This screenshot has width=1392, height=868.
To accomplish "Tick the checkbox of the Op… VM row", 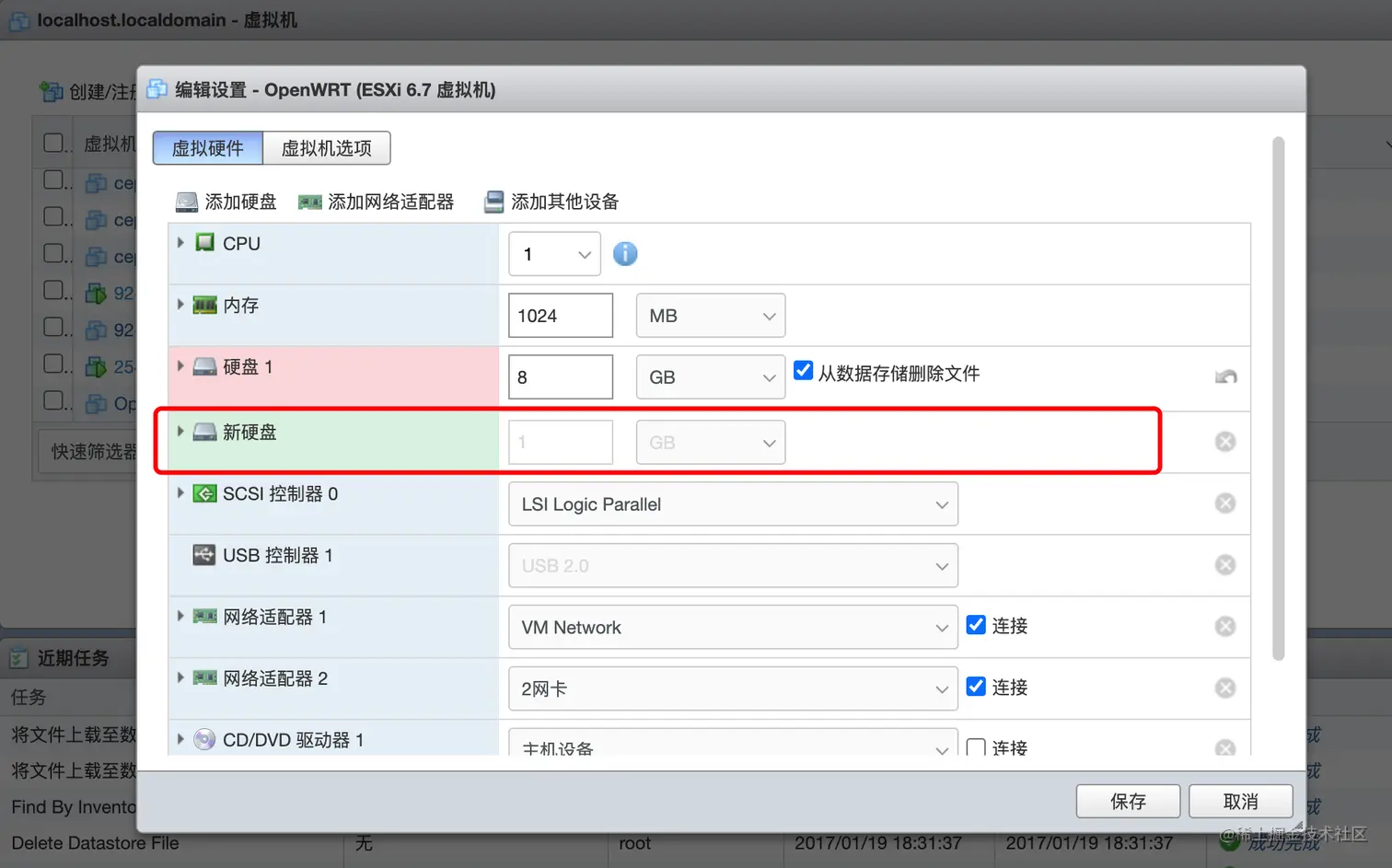I will tap(54, 400).
